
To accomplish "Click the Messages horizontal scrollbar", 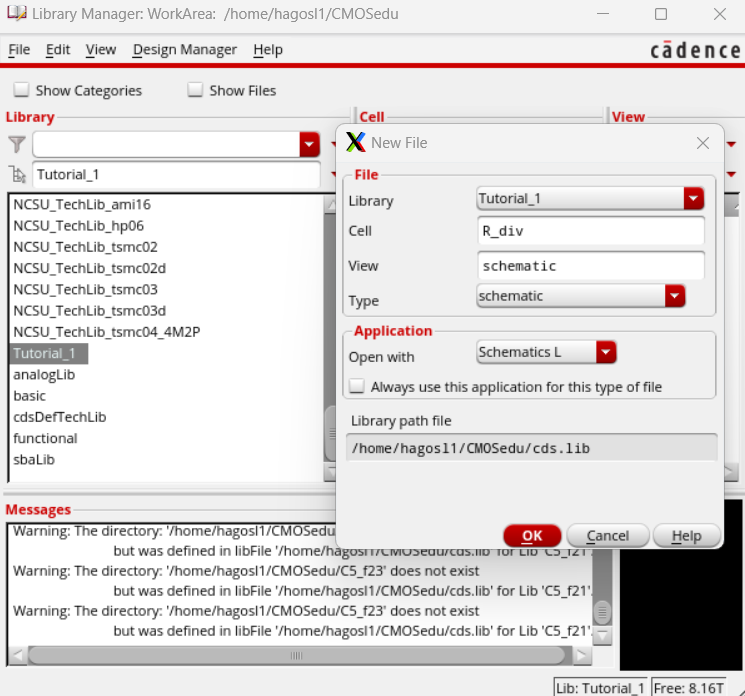I will click(297, 656).
